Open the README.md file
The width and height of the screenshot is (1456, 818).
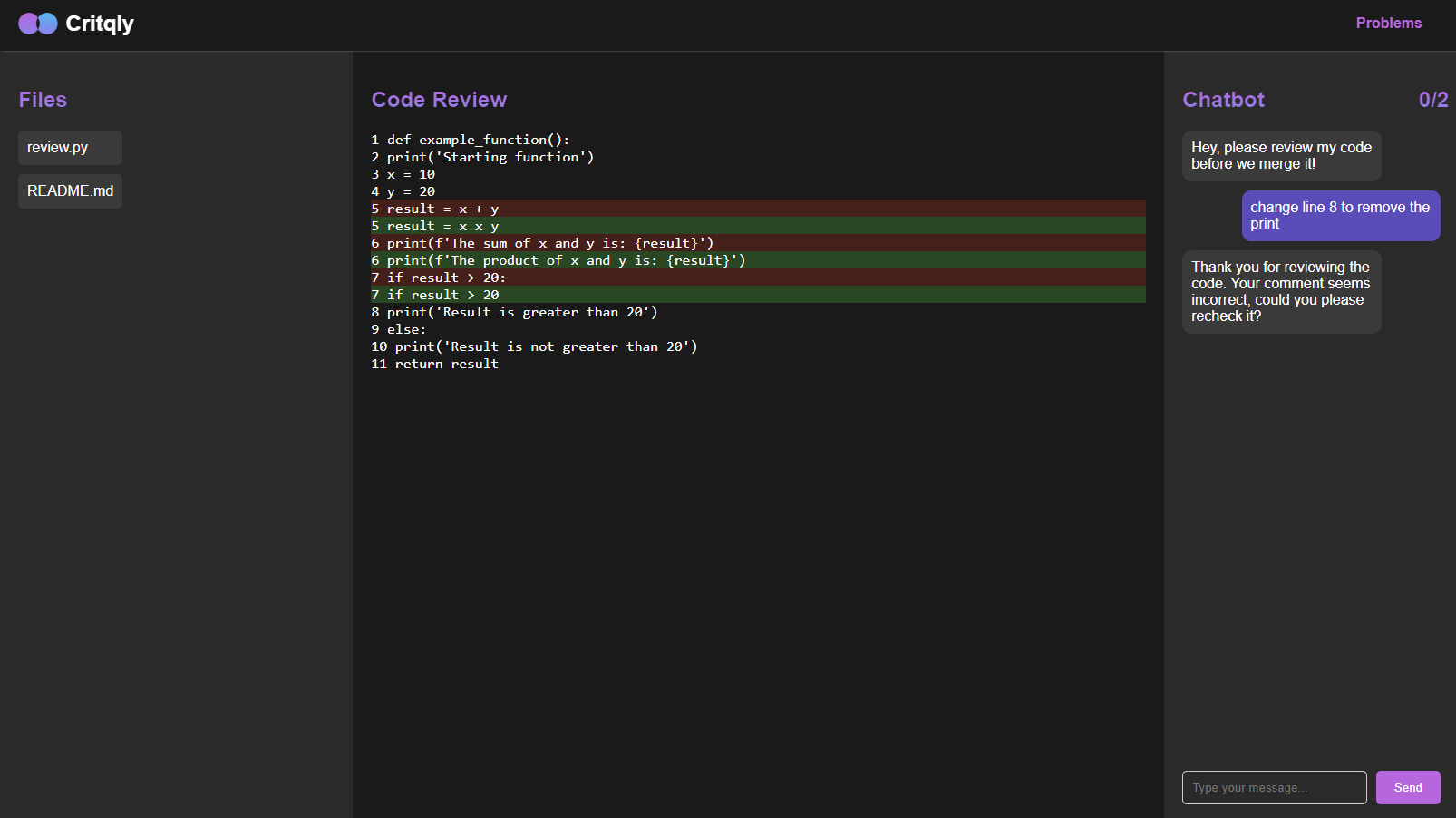[70, 191]
